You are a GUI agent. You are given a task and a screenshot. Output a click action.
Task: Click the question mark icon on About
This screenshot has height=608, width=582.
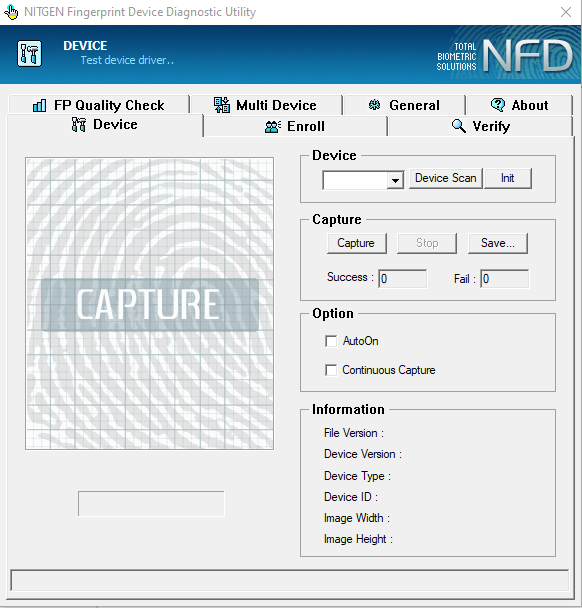coord(497,105)
